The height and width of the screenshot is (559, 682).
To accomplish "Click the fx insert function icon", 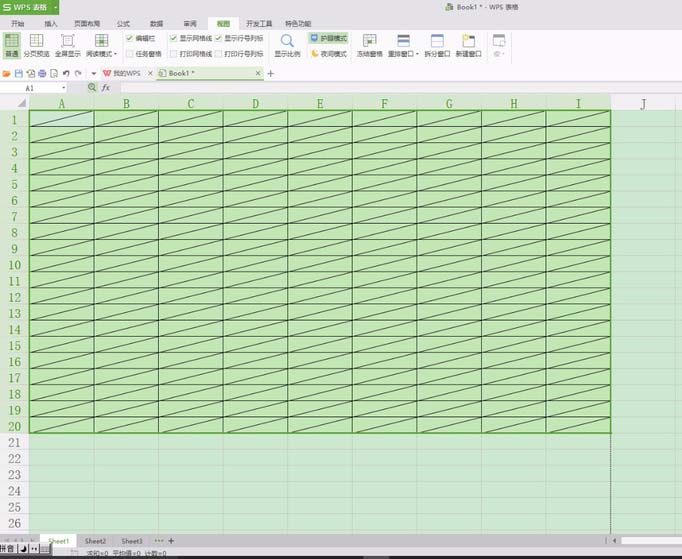I will (105, 88).
